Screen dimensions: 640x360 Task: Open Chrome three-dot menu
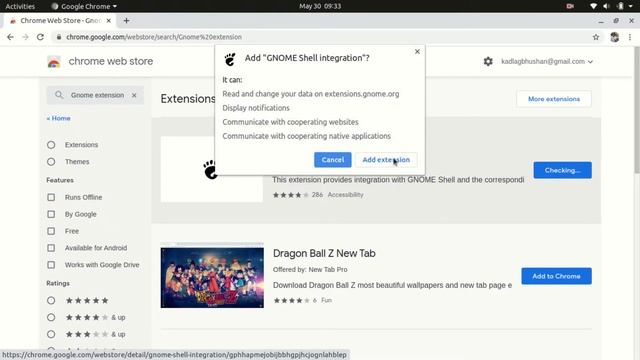pos(630,37)
